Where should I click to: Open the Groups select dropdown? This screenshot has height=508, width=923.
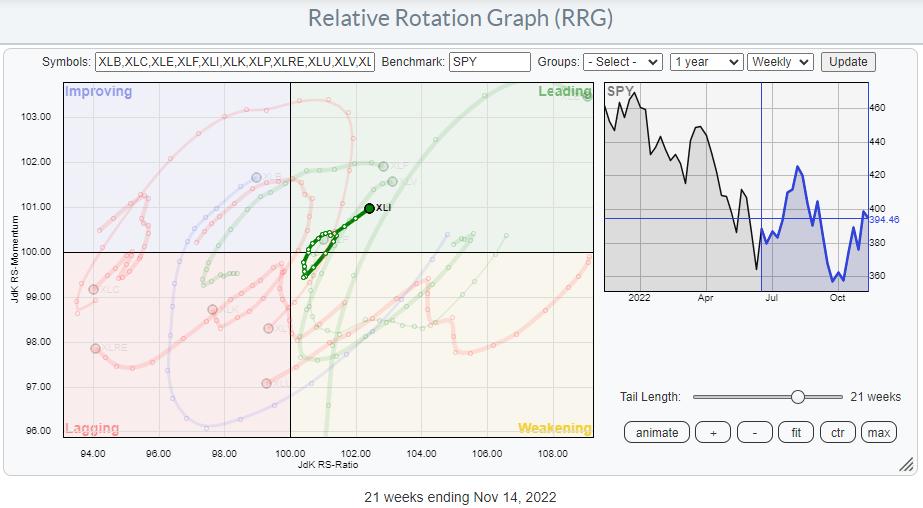coord(624,62)
